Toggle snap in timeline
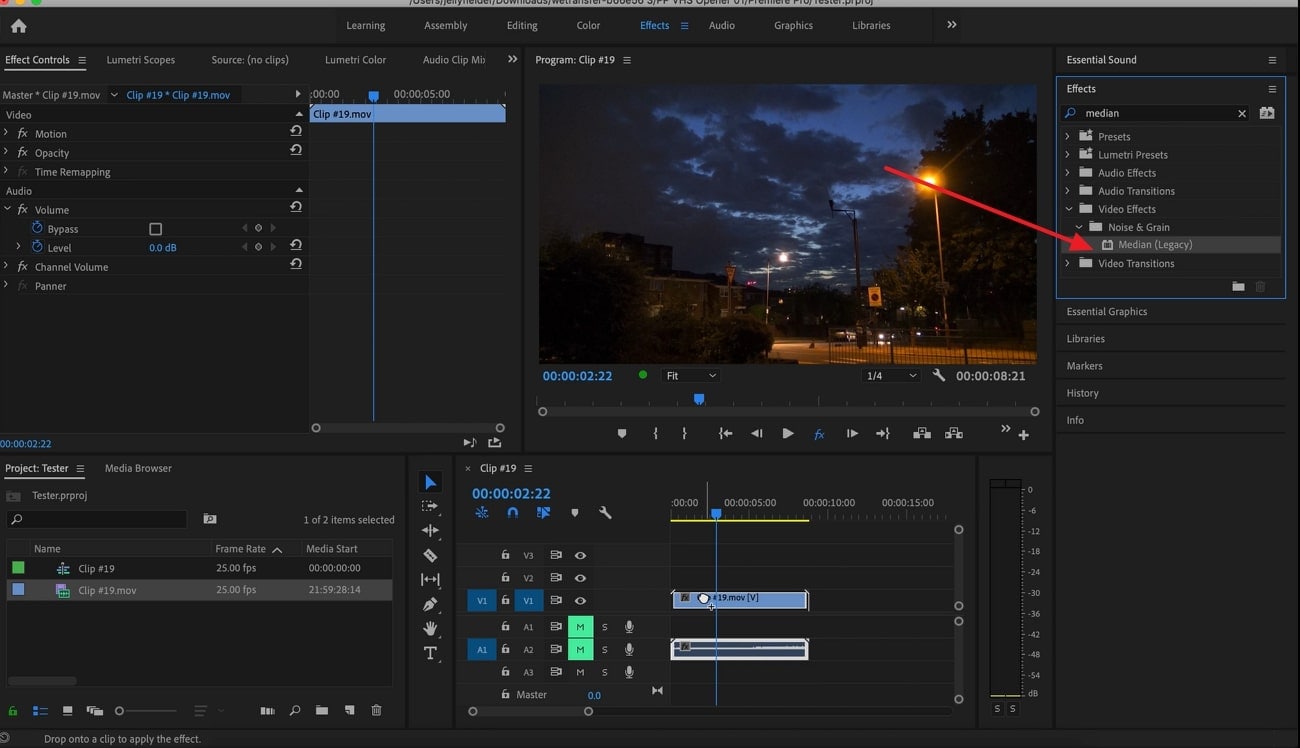This screenshot has height=748, width=1300. (x=512, y=512)
